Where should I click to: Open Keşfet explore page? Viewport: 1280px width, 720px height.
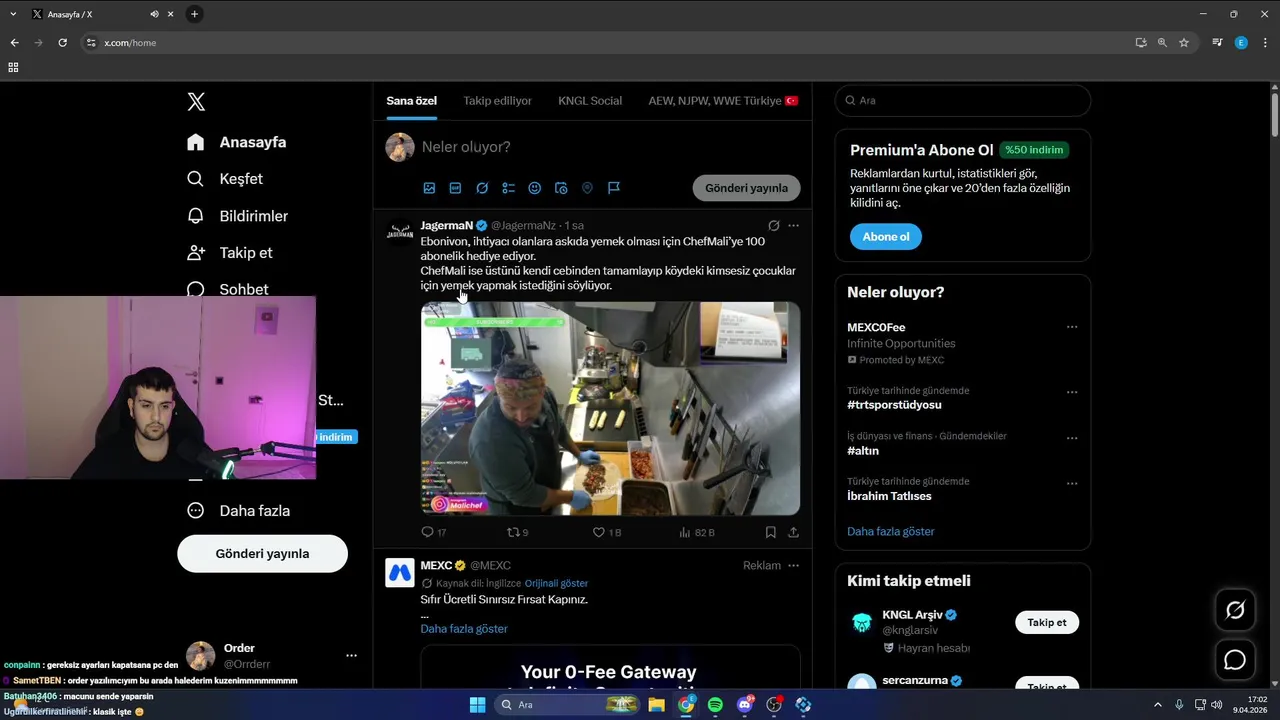(x=225, y=179)
